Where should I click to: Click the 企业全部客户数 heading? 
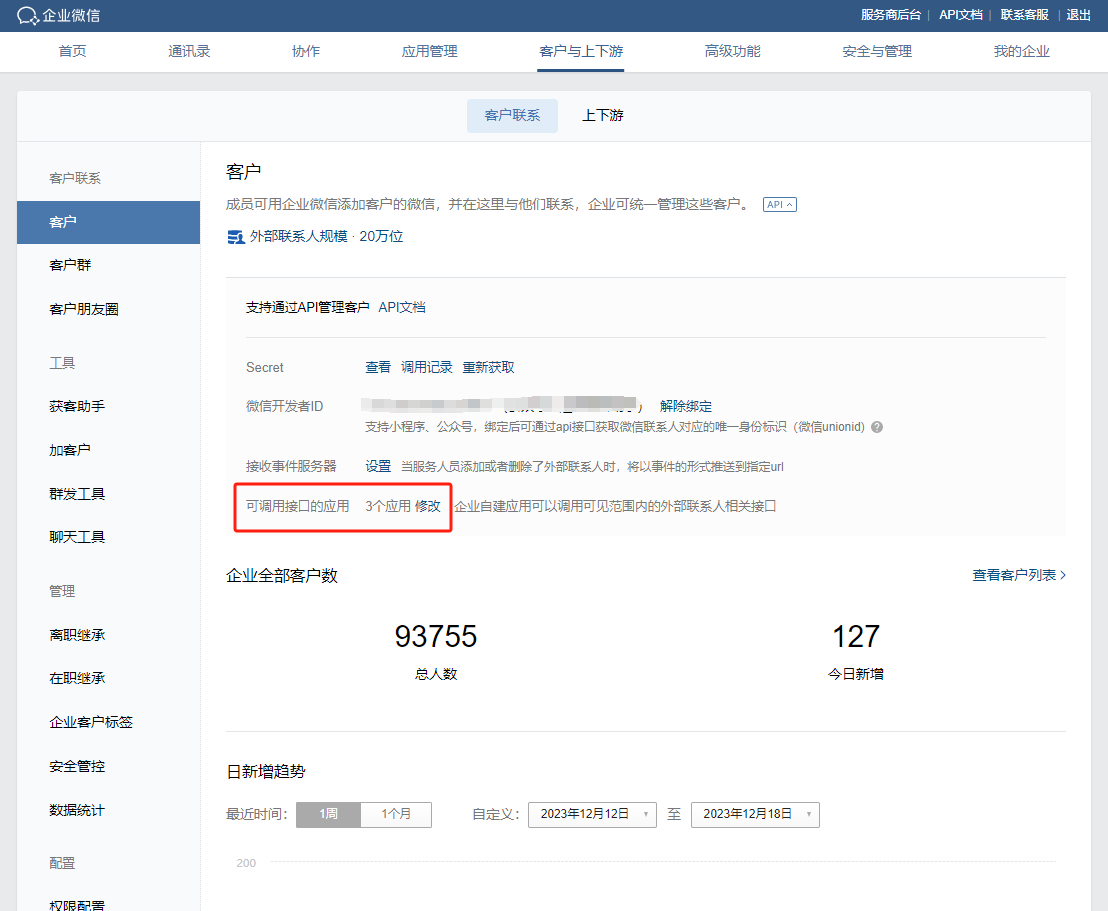pyautogui.click(x=282, y=576)
